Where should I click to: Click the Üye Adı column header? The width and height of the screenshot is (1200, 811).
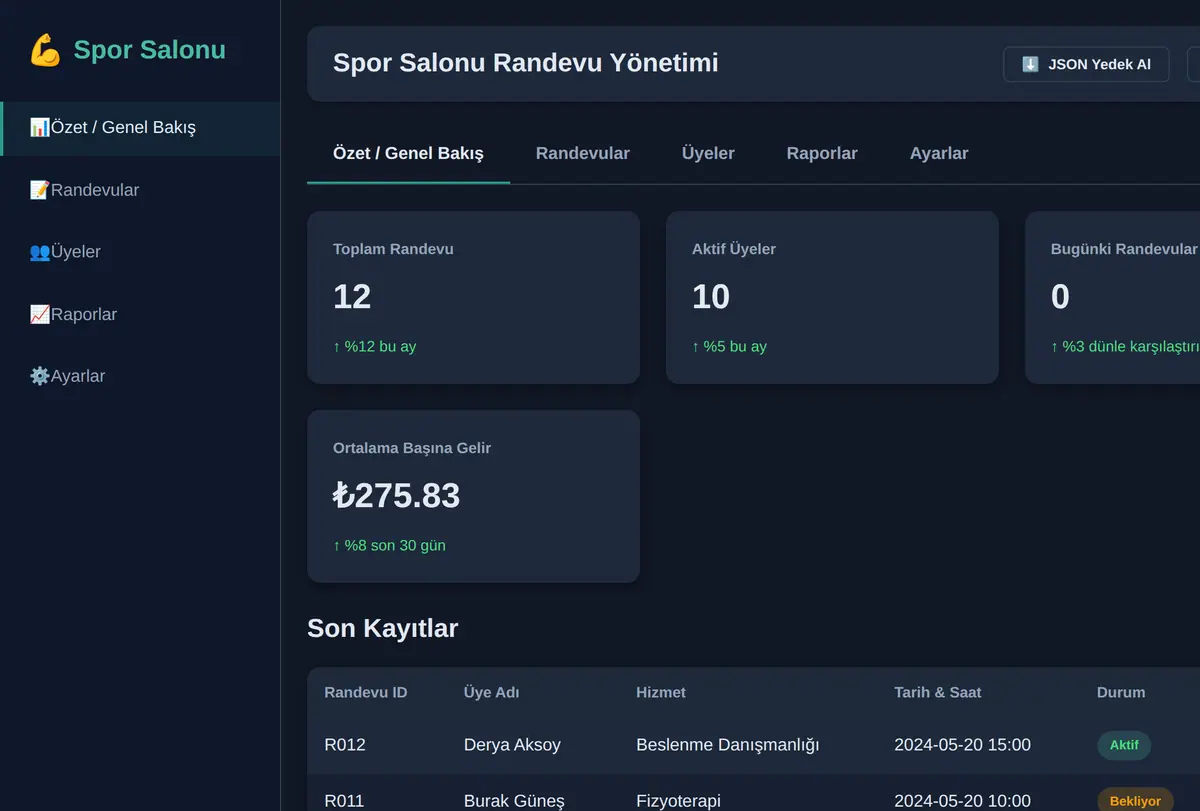(x=491, y=692)
